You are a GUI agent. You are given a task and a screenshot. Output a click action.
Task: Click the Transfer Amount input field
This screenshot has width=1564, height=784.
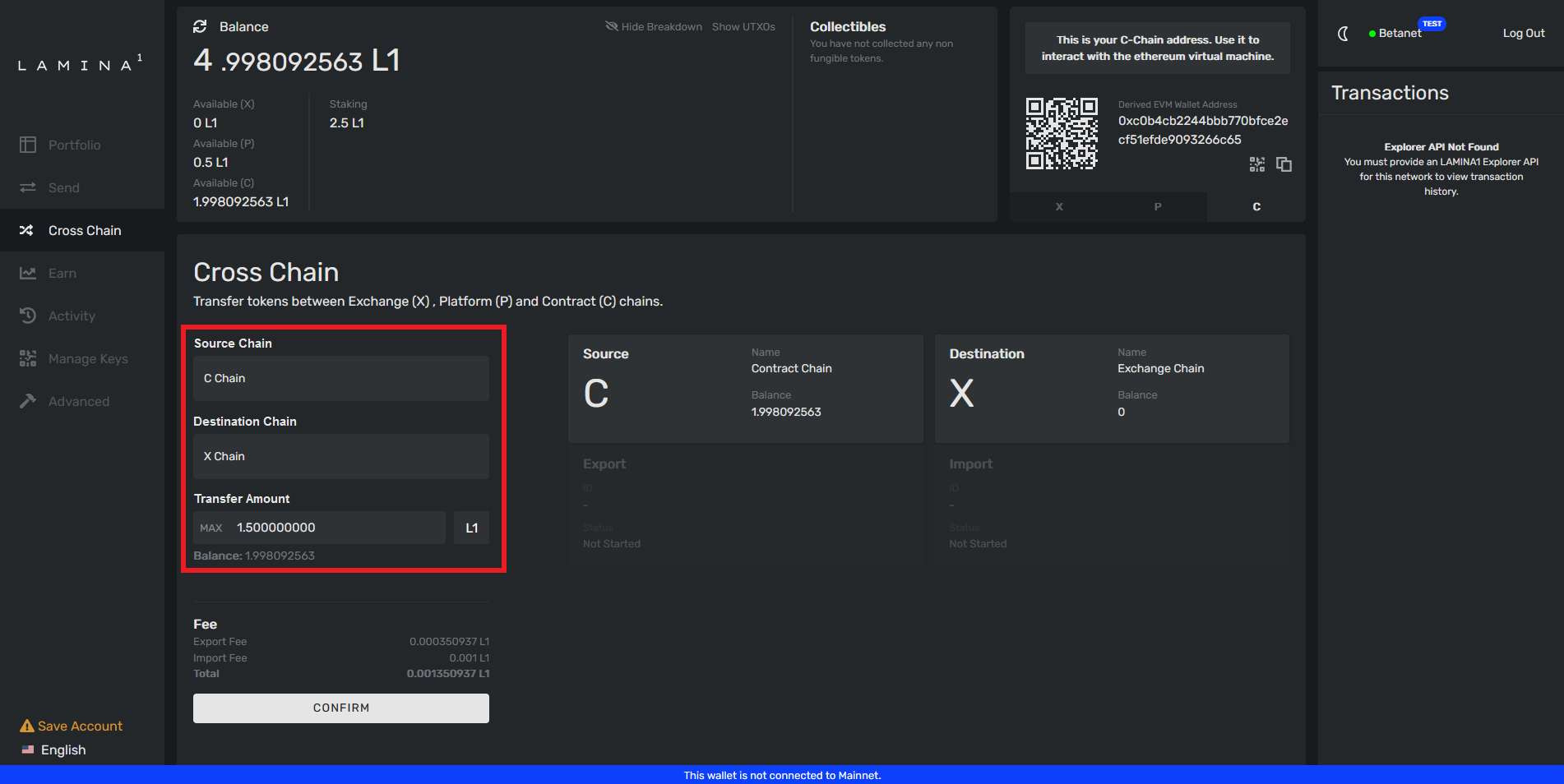(337, 528)
